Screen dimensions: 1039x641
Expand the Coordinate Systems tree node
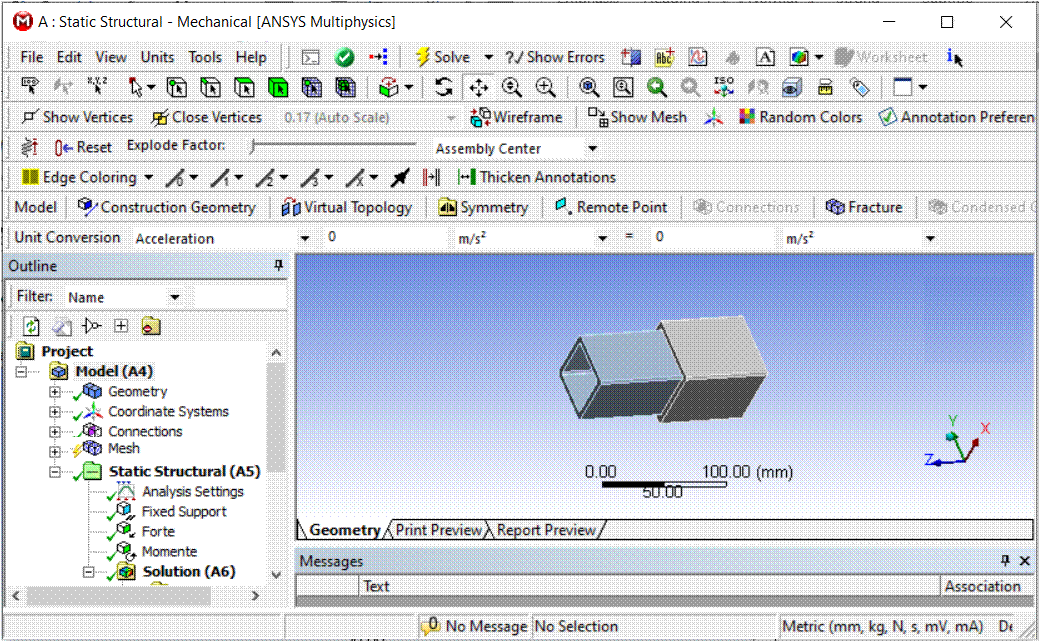[x=55, y=412]
